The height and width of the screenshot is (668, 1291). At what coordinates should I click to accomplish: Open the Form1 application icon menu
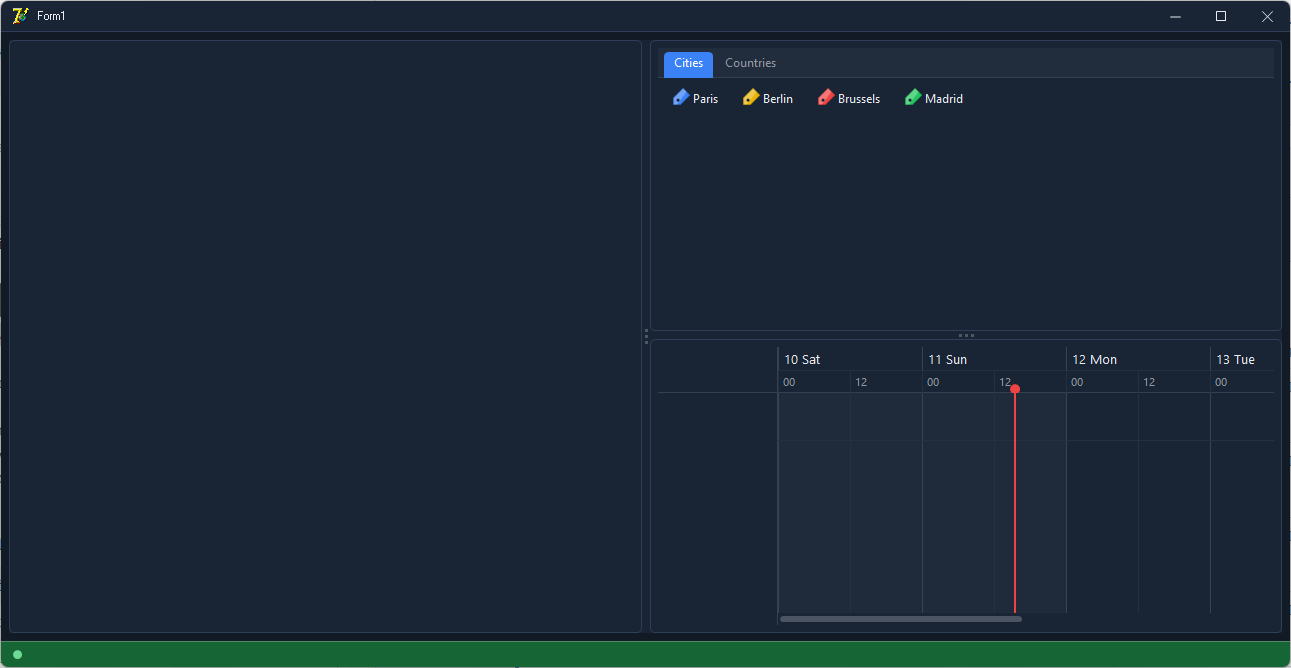pyautogui.click(x=20, y=16)
